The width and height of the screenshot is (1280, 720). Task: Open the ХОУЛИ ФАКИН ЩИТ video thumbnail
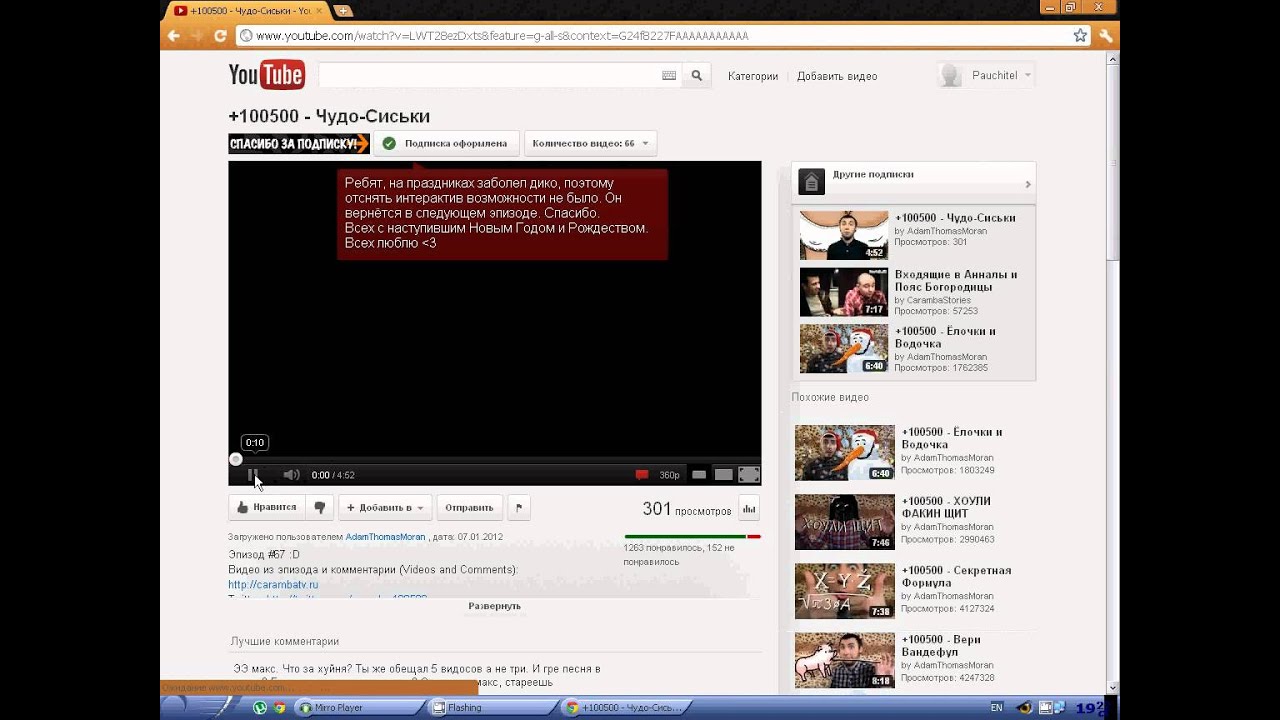pos(845,522)
